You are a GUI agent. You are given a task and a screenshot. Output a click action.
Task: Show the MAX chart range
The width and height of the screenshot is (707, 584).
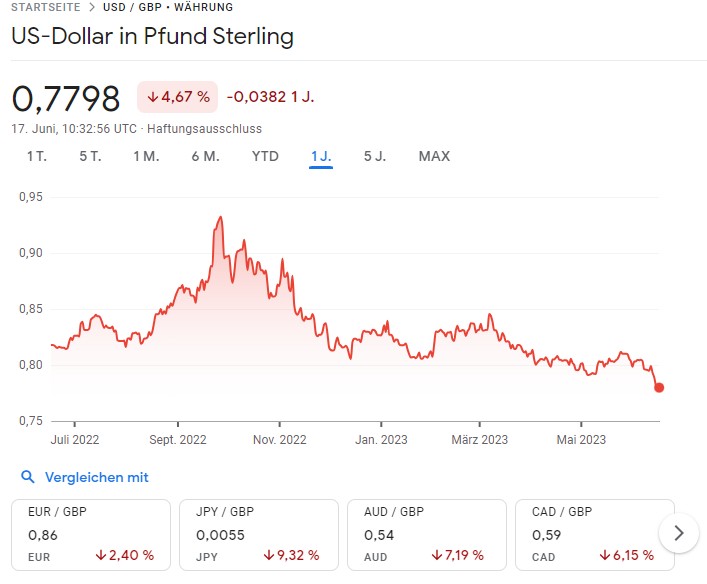(434, 156)
